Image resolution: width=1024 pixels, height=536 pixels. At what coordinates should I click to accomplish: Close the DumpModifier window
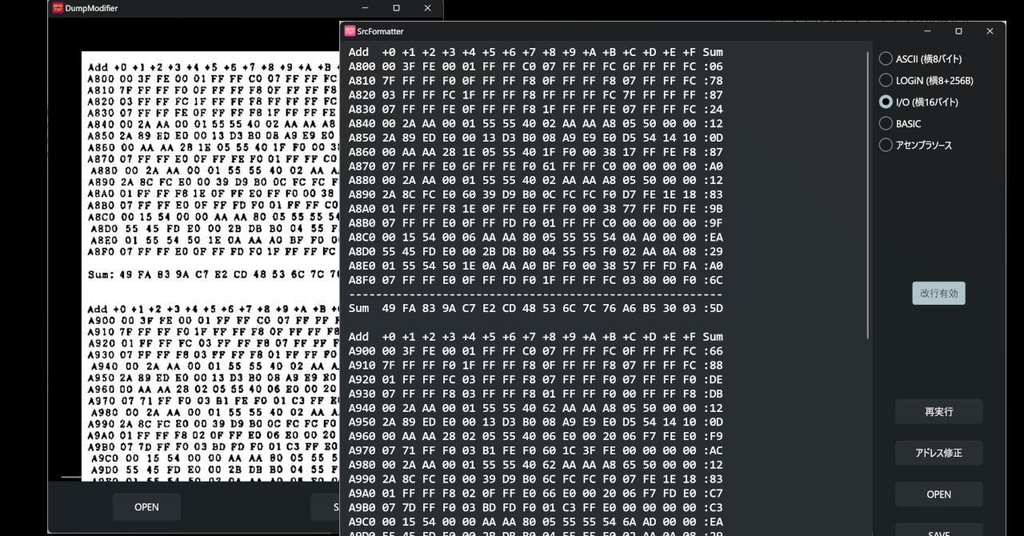427,8
